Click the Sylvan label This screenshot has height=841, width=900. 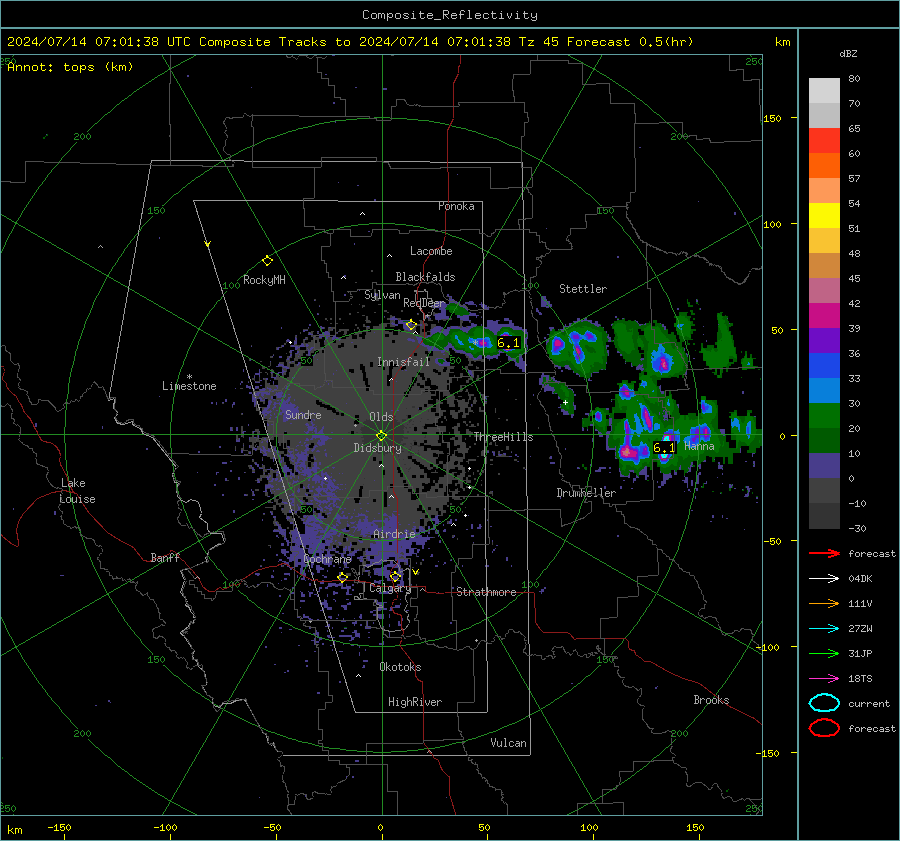click(x=382, y=295)
